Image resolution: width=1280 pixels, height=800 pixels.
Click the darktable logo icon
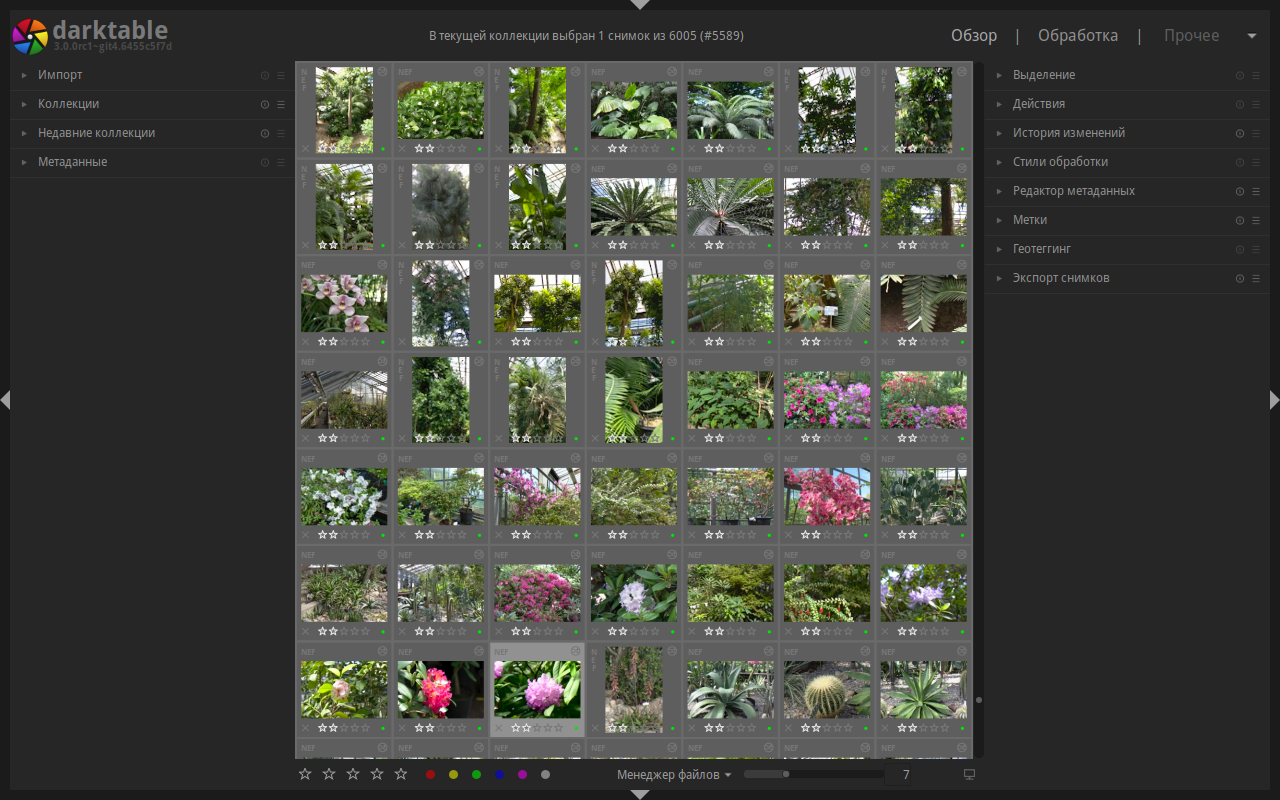click(x=30, y=36)
